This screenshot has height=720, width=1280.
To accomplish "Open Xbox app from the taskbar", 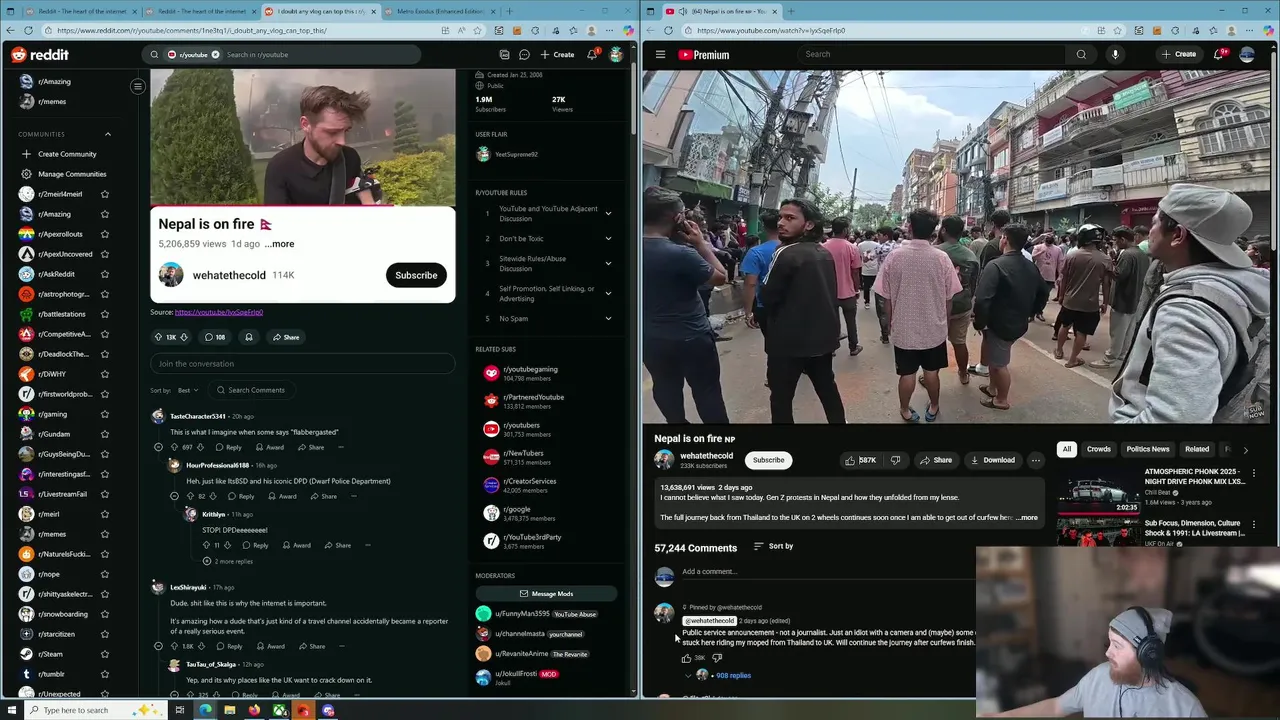I will [279, 710].
